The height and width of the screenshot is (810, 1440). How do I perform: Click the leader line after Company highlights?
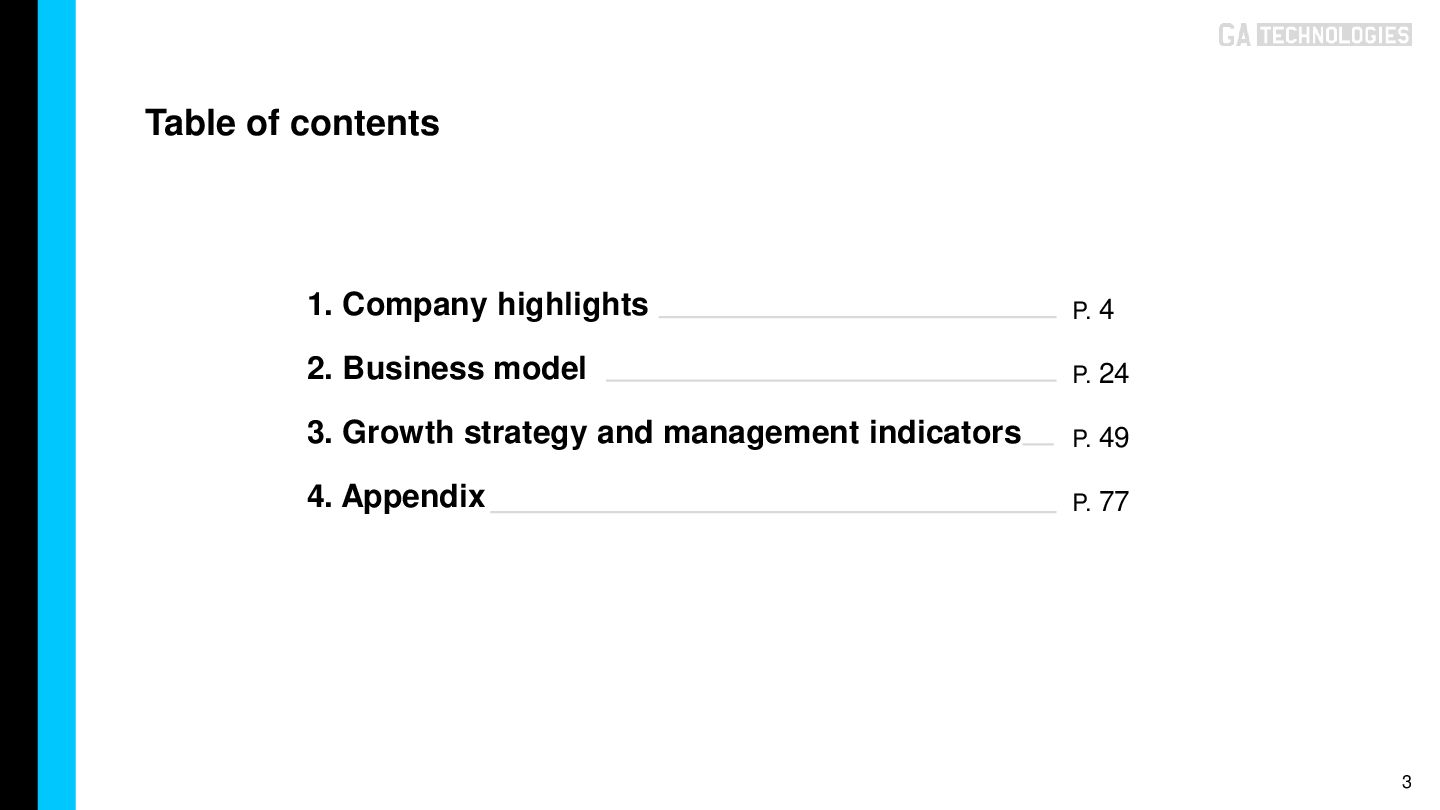tap(857, 317)
